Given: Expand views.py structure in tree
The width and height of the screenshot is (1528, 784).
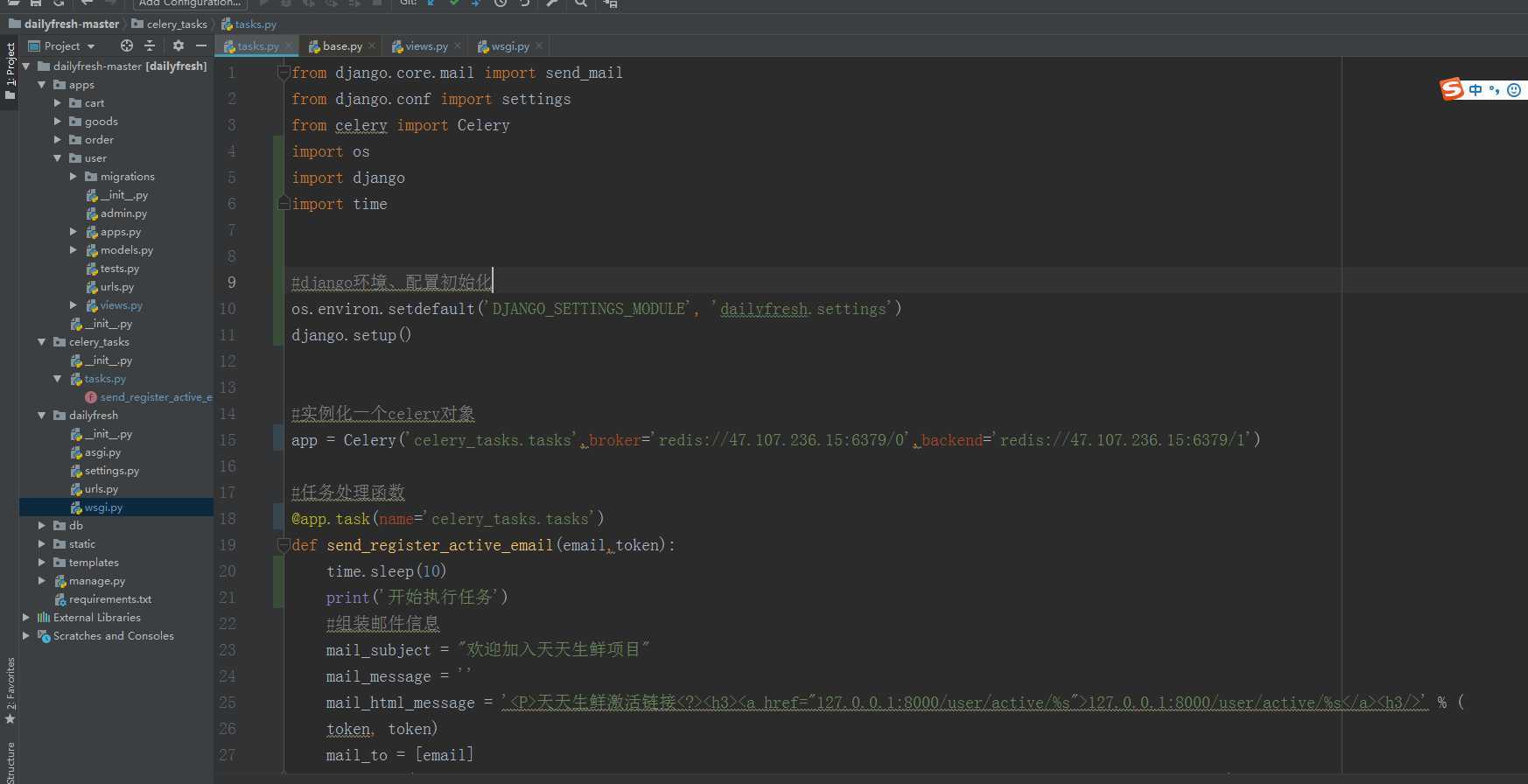Looking at the screenshot, I should pos(74,305).
